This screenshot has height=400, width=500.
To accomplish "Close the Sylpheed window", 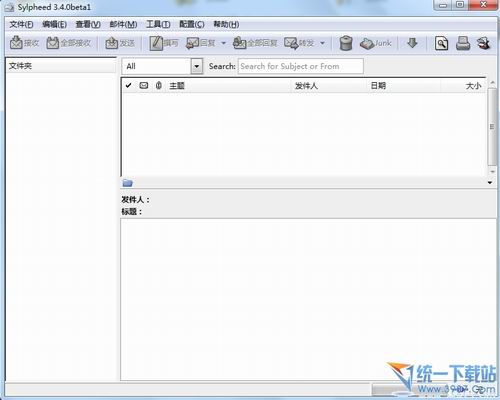I will (483, 5).
